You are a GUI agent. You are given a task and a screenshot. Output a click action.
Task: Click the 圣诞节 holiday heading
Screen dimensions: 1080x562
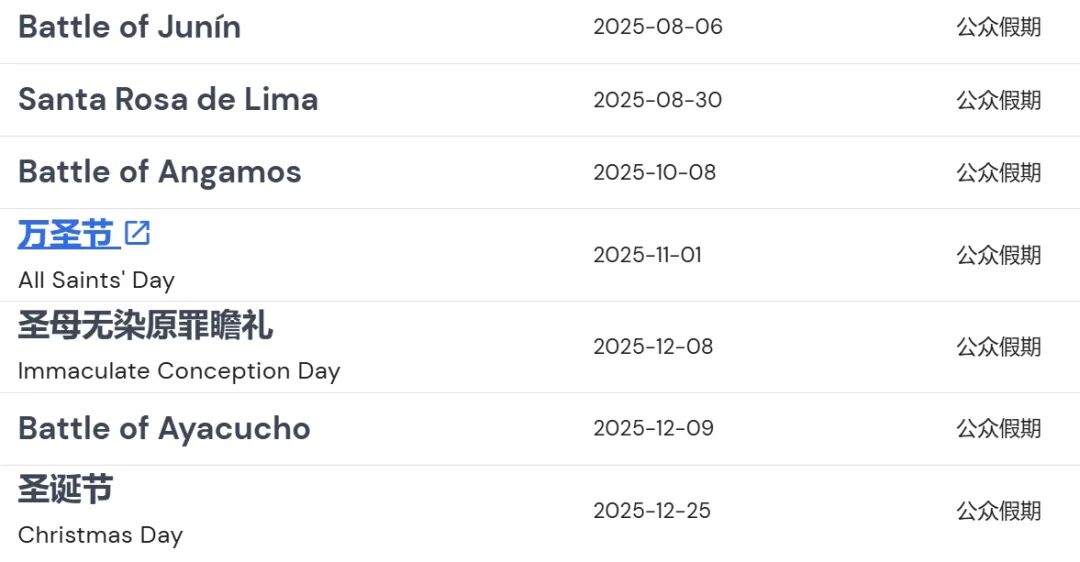65,489
